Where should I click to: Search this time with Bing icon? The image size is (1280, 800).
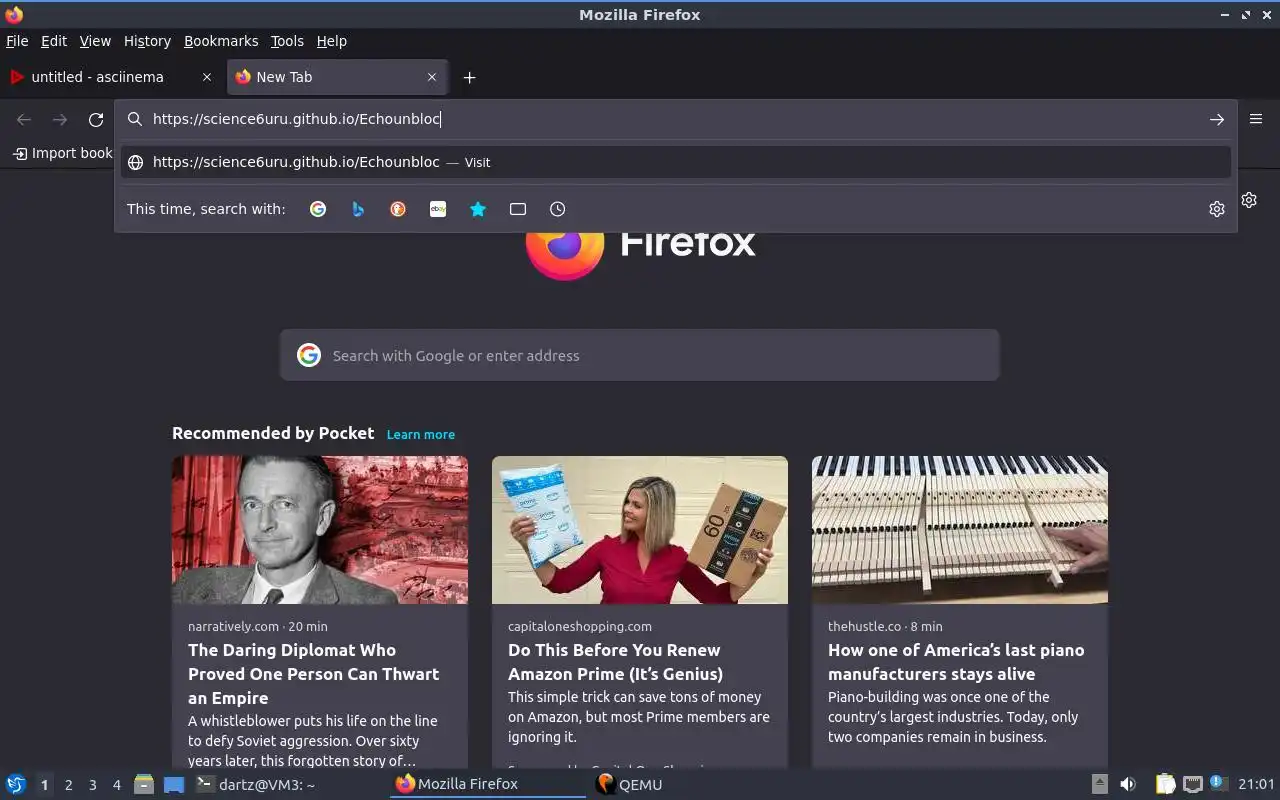coord(358,209)
